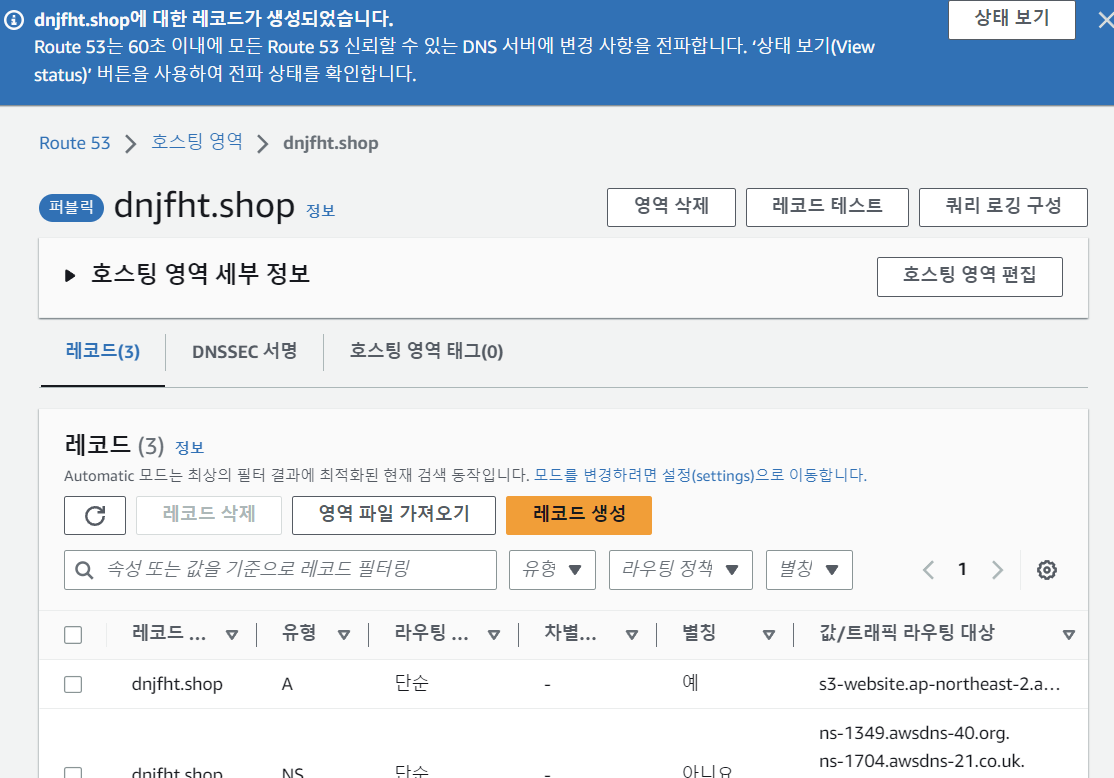Switch to the DNSSEC 서명 tab
Viewport: 1114px width, 778px height.
tap(244, 351)
